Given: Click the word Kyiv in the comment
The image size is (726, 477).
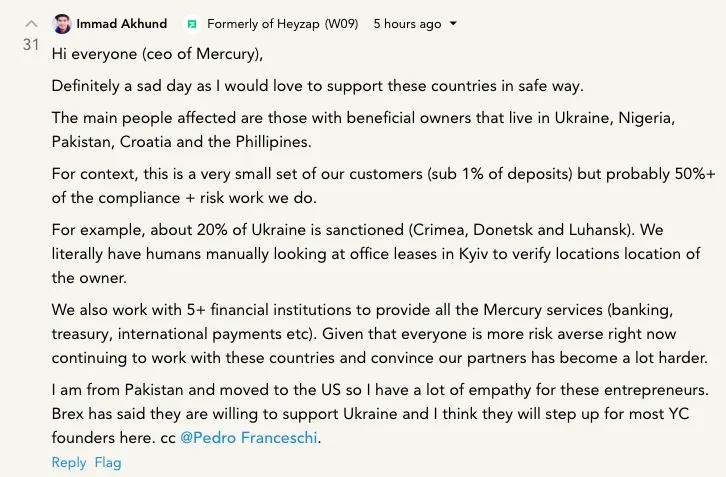Looking at the screenshot, I should tap(473, 254).
